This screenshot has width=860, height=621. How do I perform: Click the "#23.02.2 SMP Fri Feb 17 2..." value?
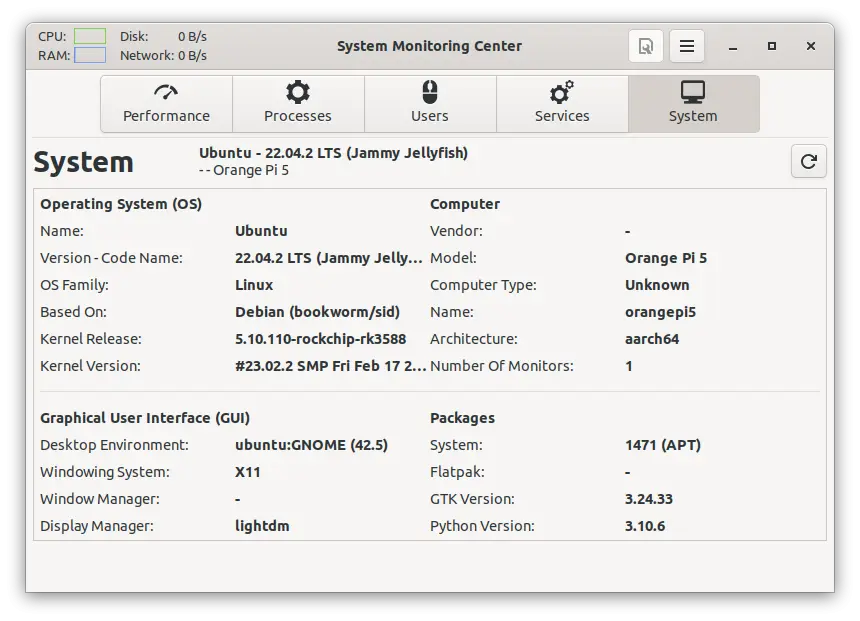coord(331,366)
